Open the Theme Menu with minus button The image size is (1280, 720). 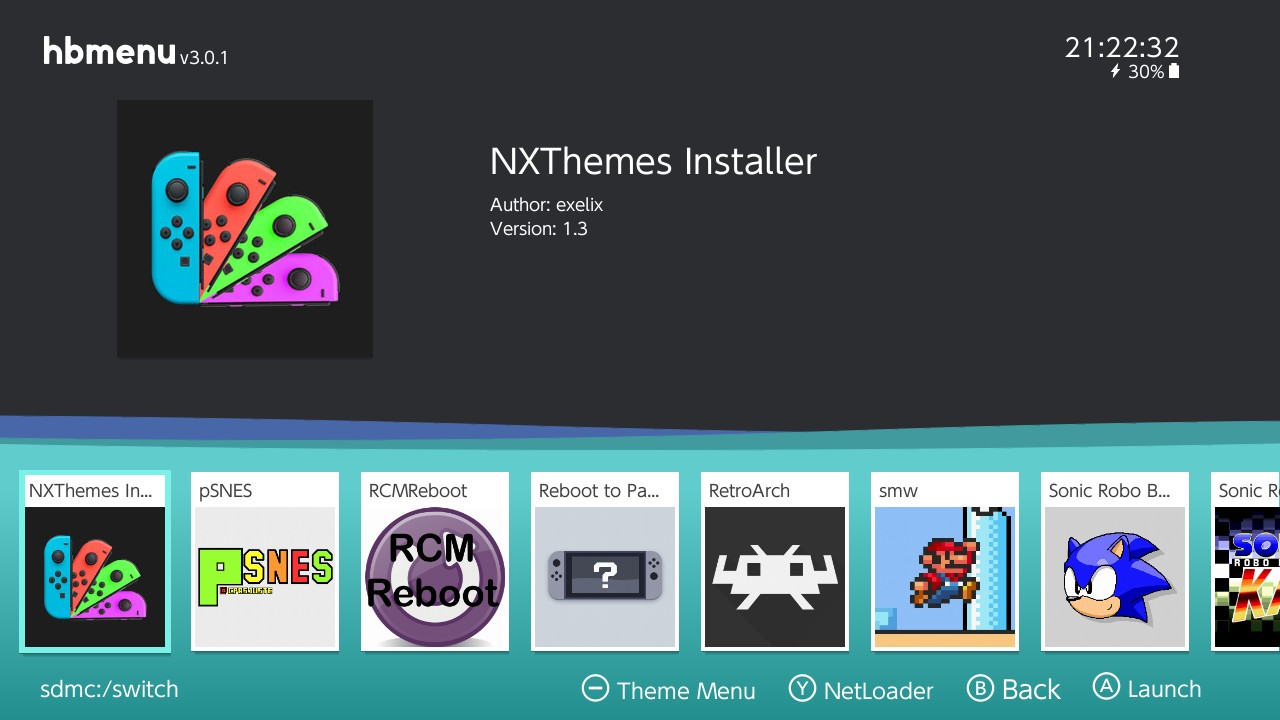(x=668, y=690)
